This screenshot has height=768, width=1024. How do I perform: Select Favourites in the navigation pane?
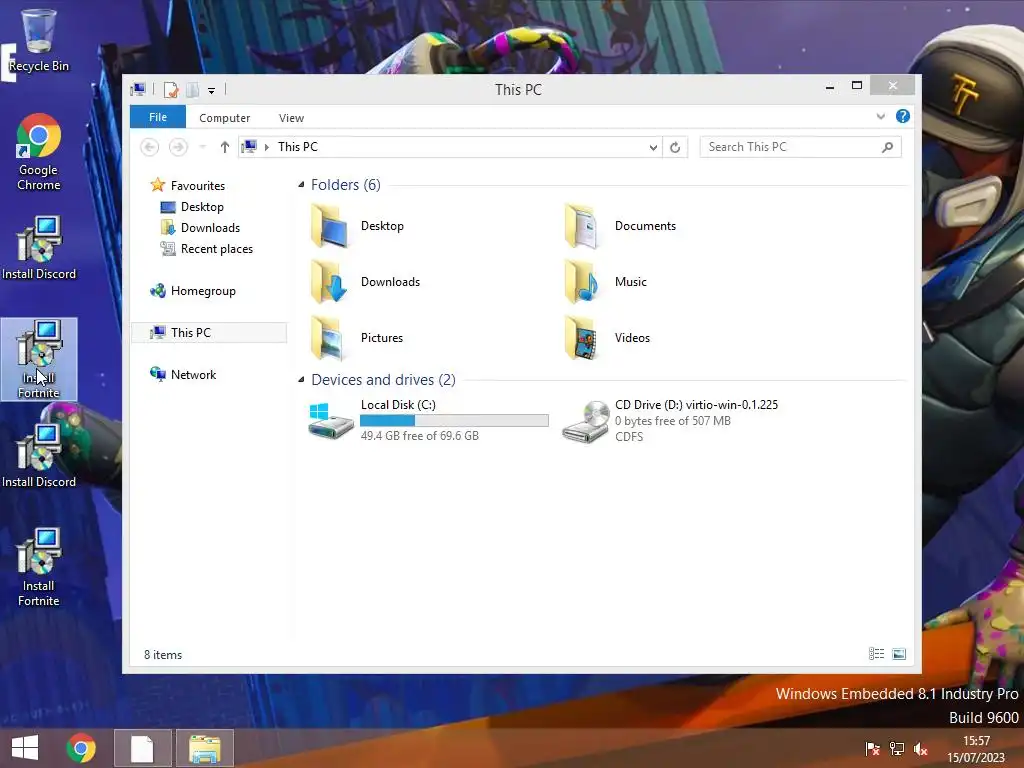coord(197,186)
